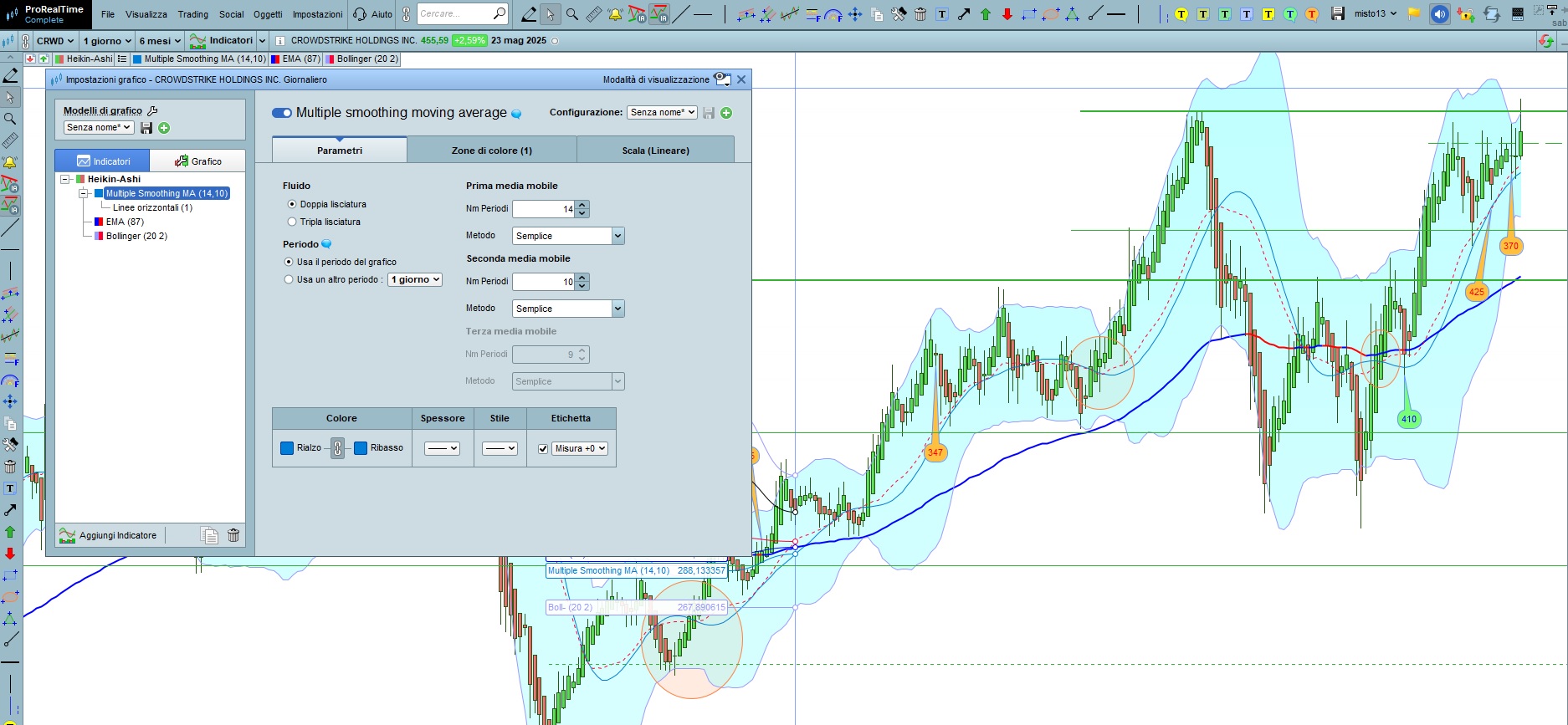Switch to the Zone di colore (1) tab

tap(492, 151)
